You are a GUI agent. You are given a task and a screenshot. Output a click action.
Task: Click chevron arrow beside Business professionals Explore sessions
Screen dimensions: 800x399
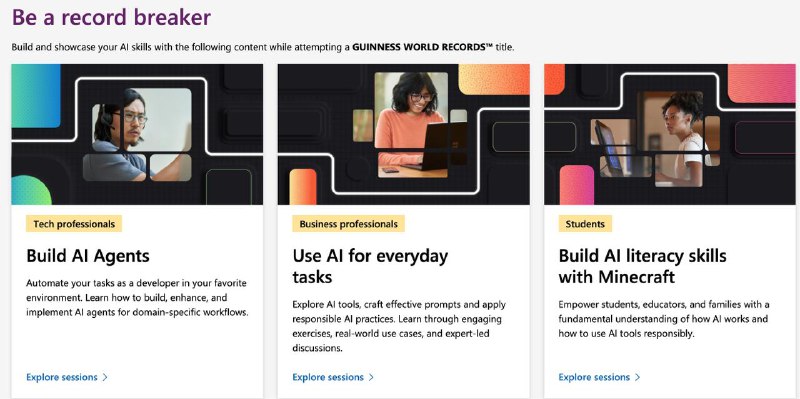tap(371, 378)
